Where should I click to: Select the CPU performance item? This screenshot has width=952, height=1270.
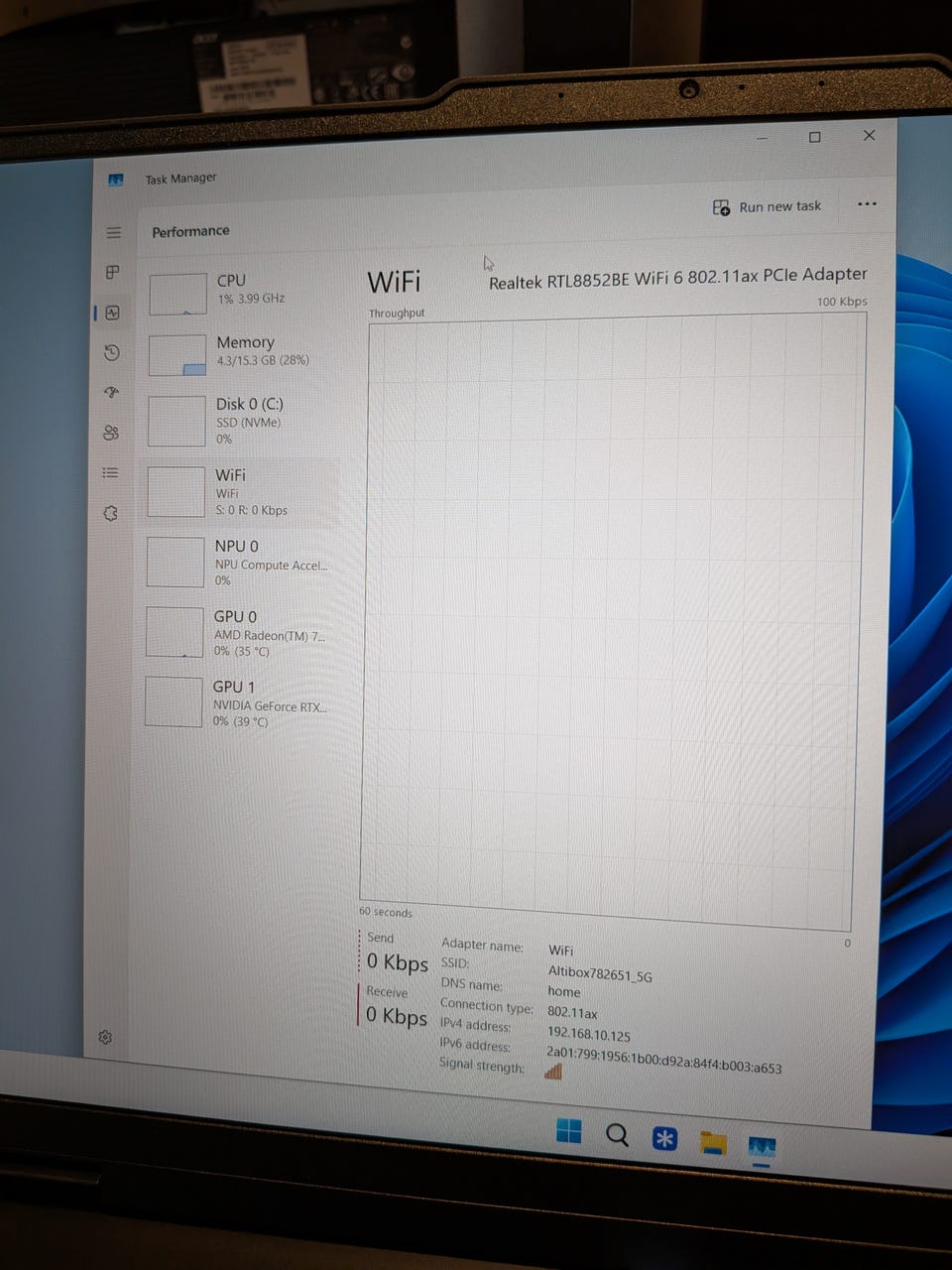pos(242,294)
